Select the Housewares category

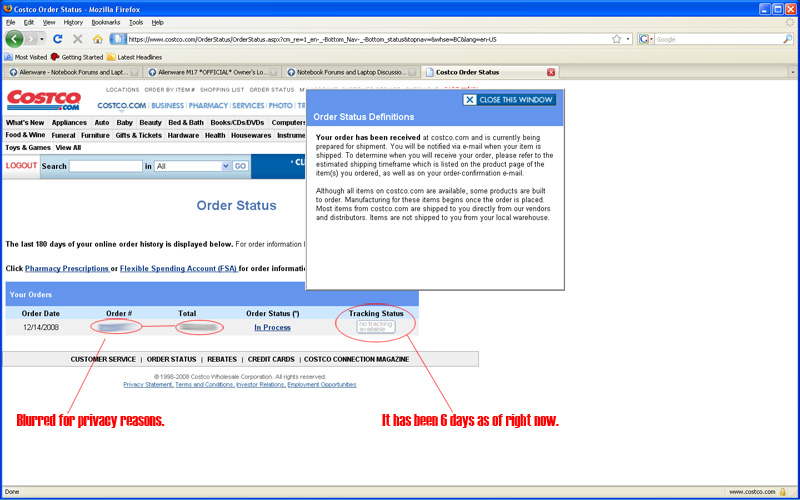pyautogui.click(x=251, y=135)
